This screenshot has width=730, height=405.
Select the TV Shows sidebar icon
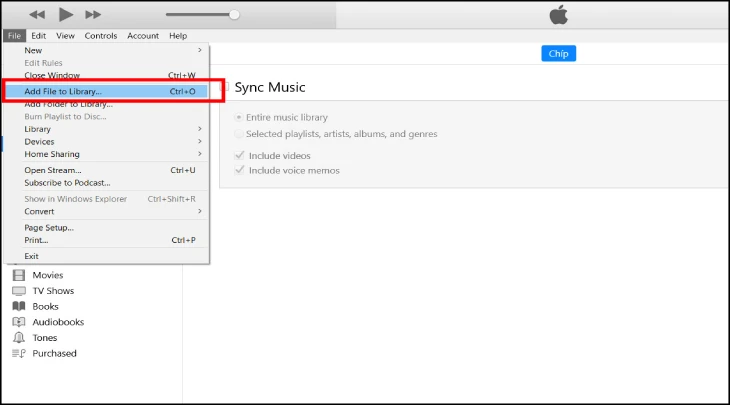18,291
